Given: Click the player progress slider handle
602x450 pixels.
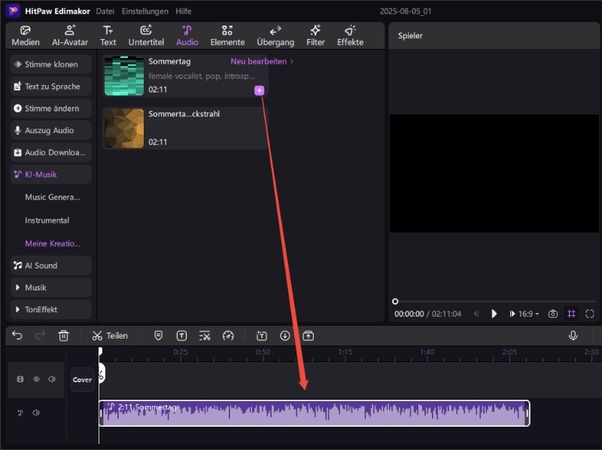Looking at the screenshot, I should click(395, 301).
